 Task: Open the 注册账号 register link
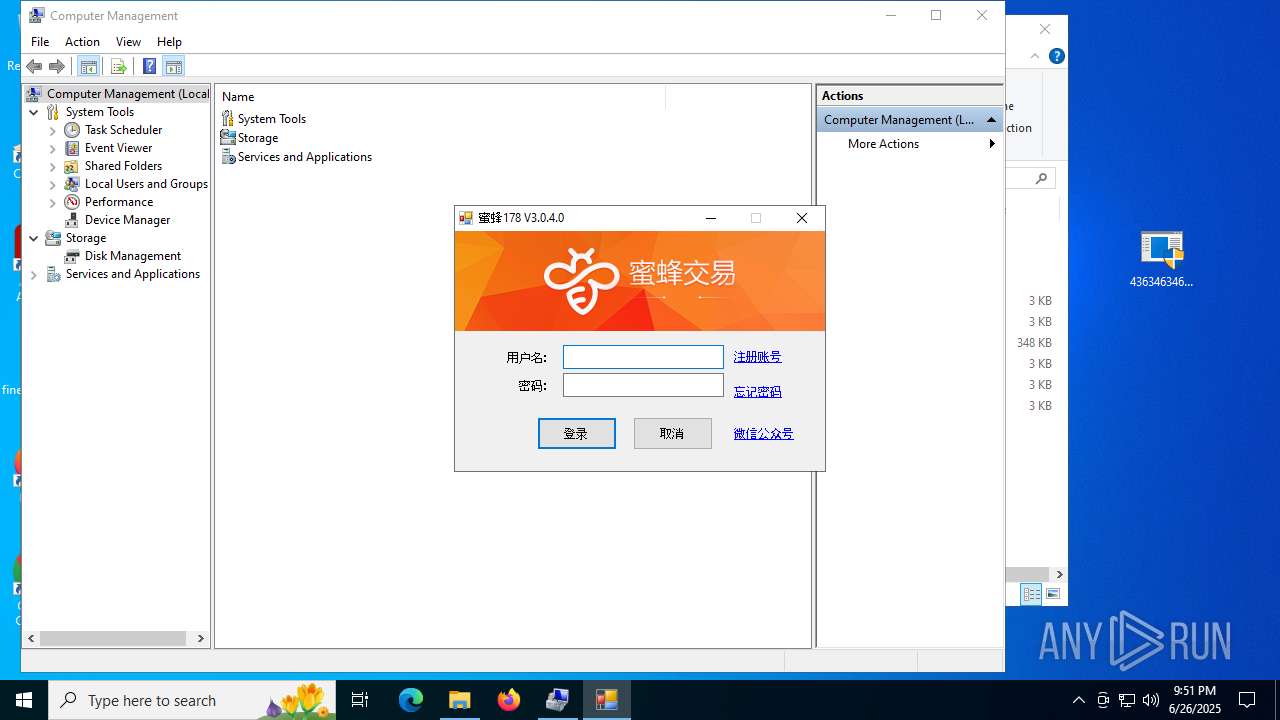coord(757,357)
